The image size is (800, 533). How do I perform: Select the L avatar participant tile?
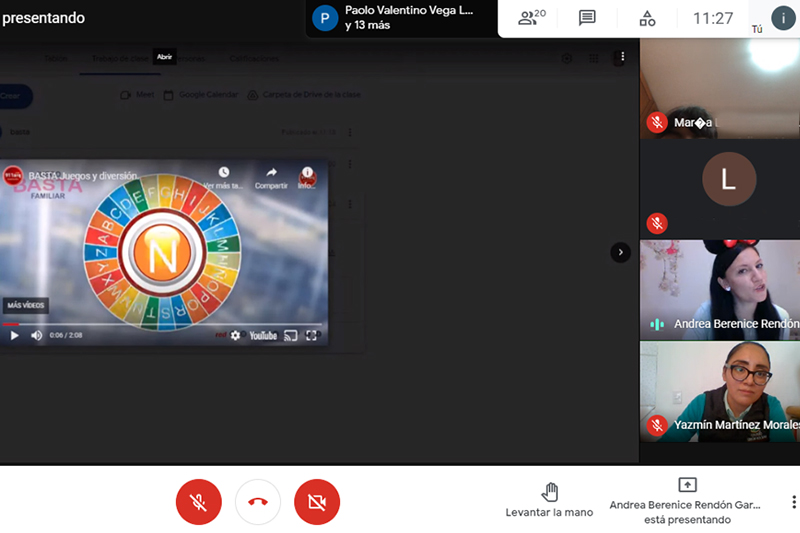(719, 189)
